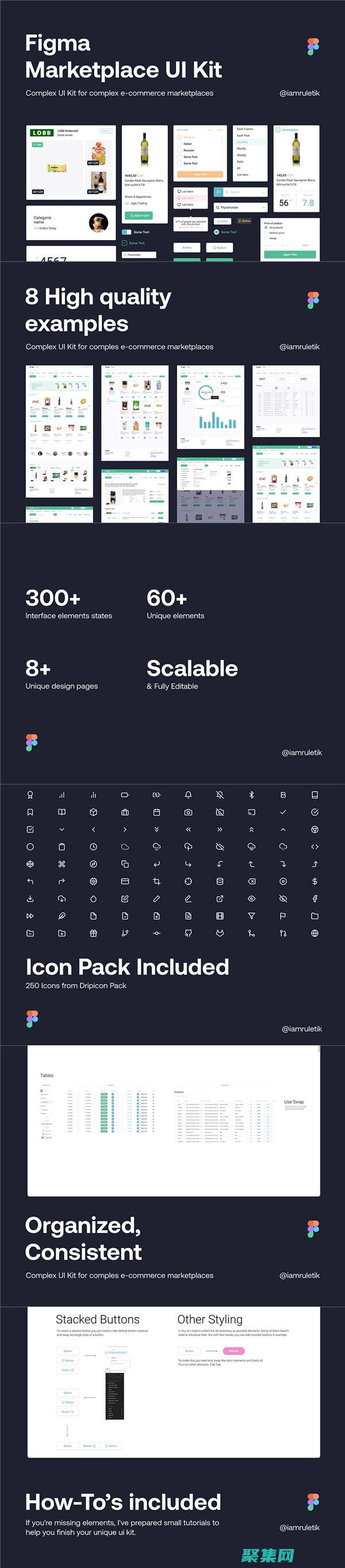Viewport: 345px width, 1568px height.
Task: Click the globe icon in the icon pack
Action: pos(315,933)
